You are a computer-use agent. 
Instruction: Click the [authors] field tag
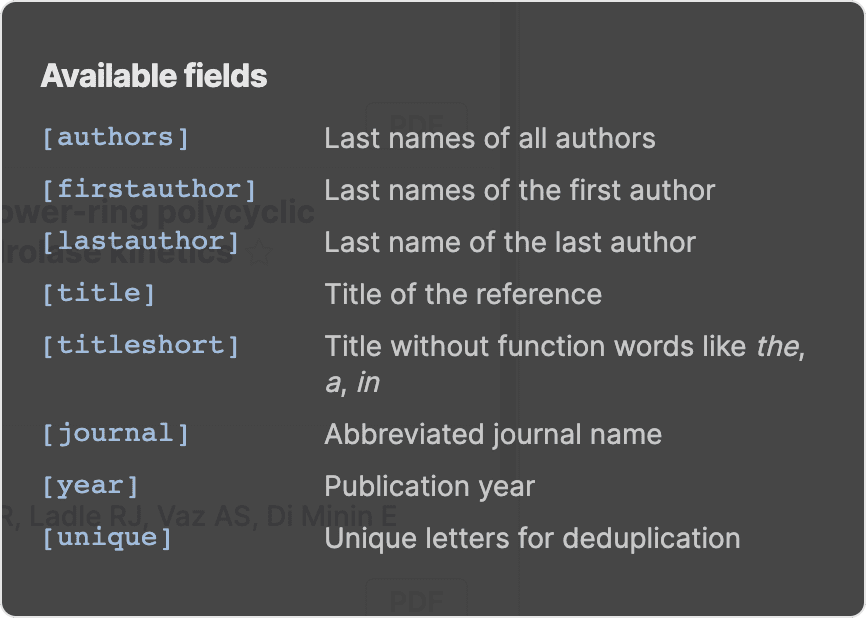(115, 137)
